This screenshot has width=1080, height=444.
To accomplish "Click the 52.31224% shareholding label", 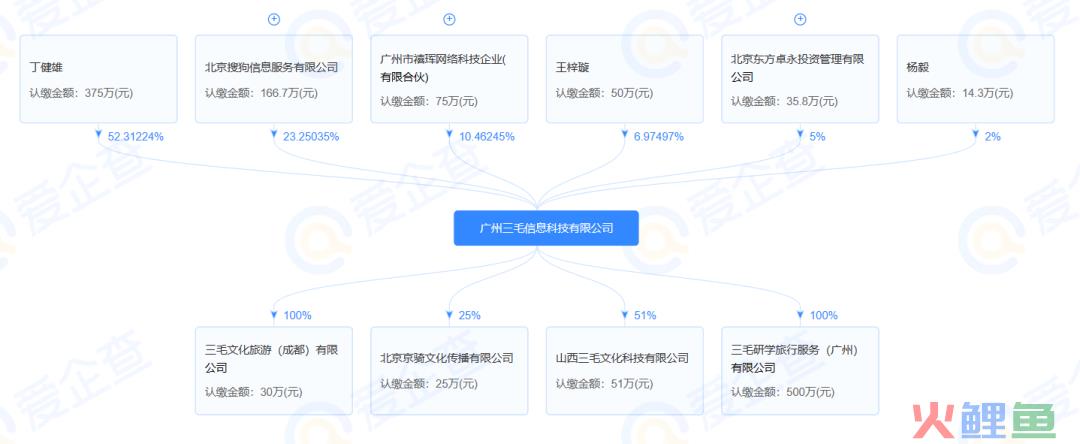I will tap(136, 136).
